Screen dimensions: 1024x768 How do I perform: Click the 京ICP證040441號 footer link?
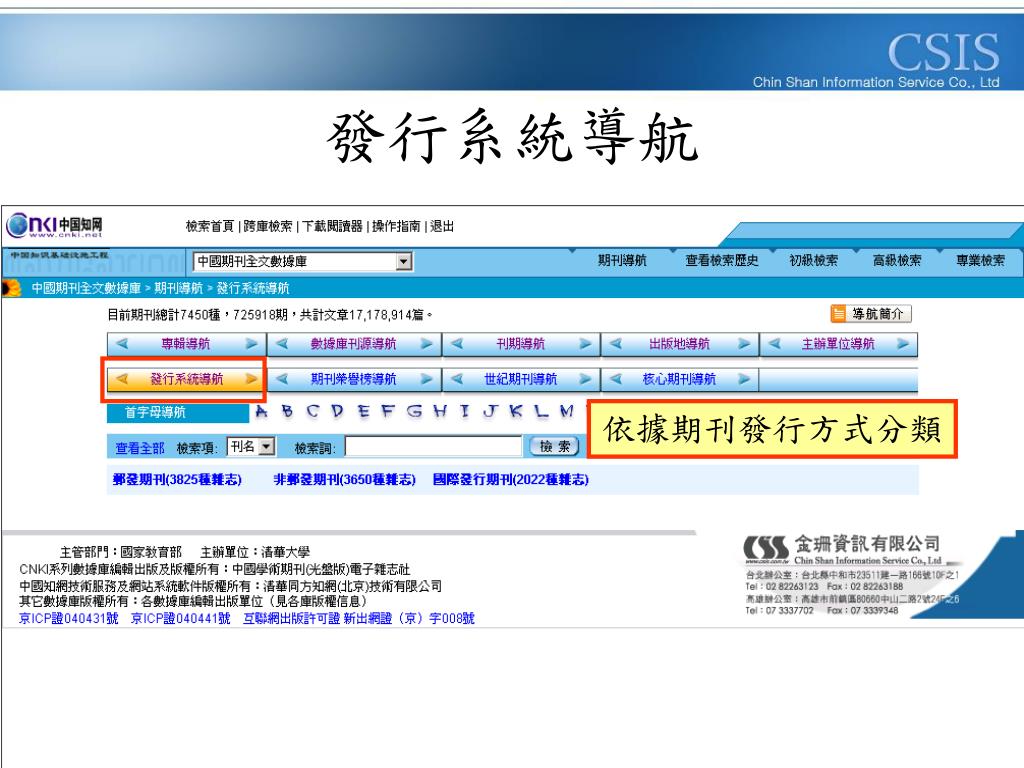point(181,618)
